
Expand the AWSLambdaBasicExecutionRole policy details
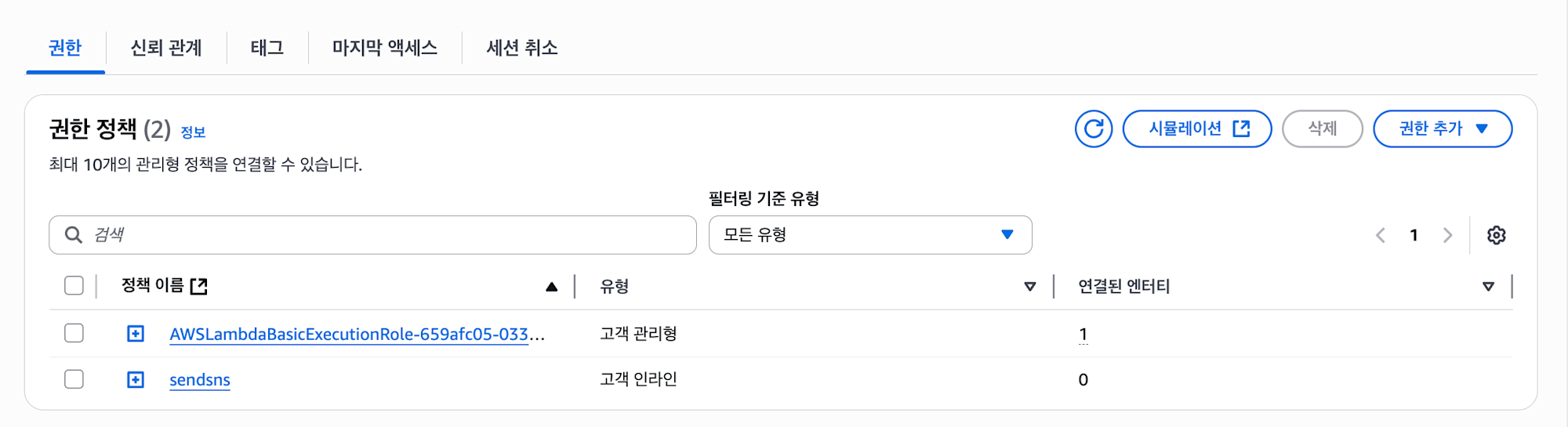click(136, 334)
